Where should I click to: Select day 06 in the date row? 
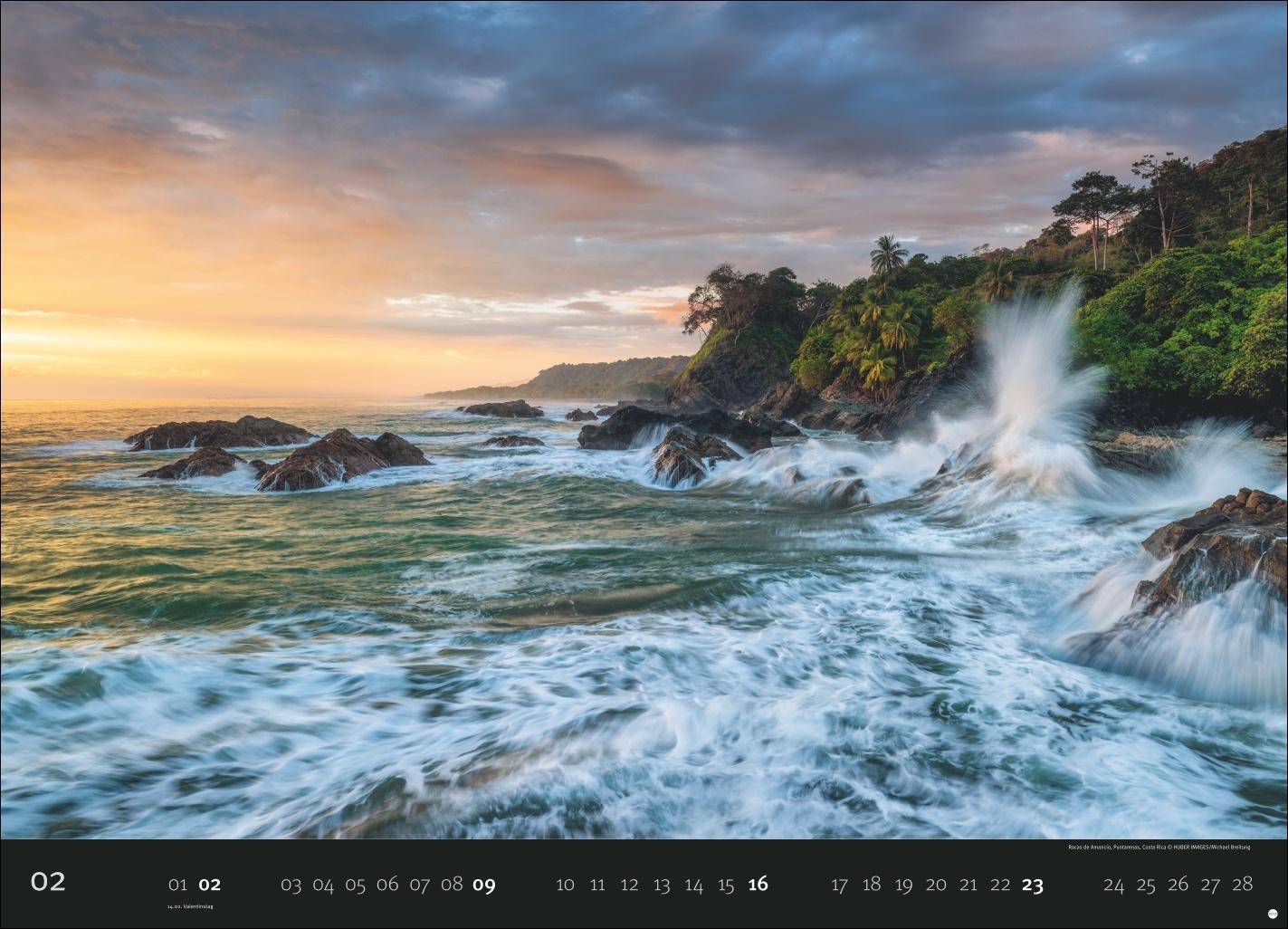[387, 885]
